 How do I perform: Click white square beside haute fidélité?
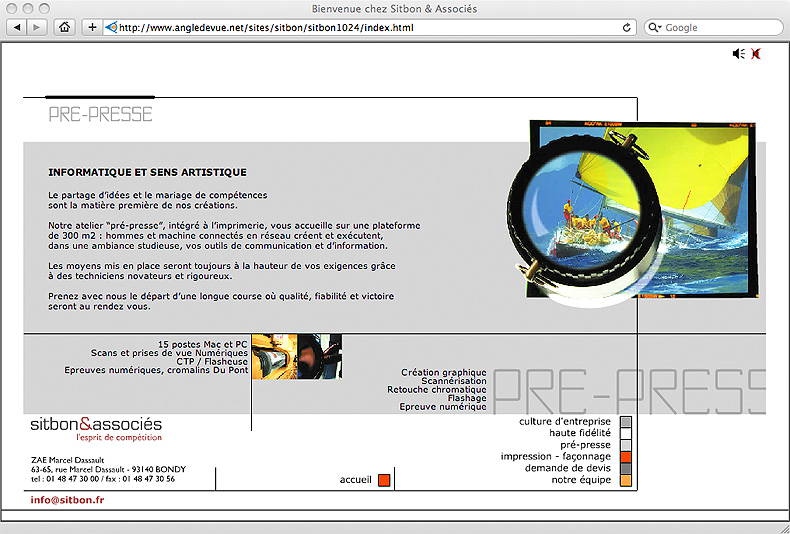tap(625, 433)
